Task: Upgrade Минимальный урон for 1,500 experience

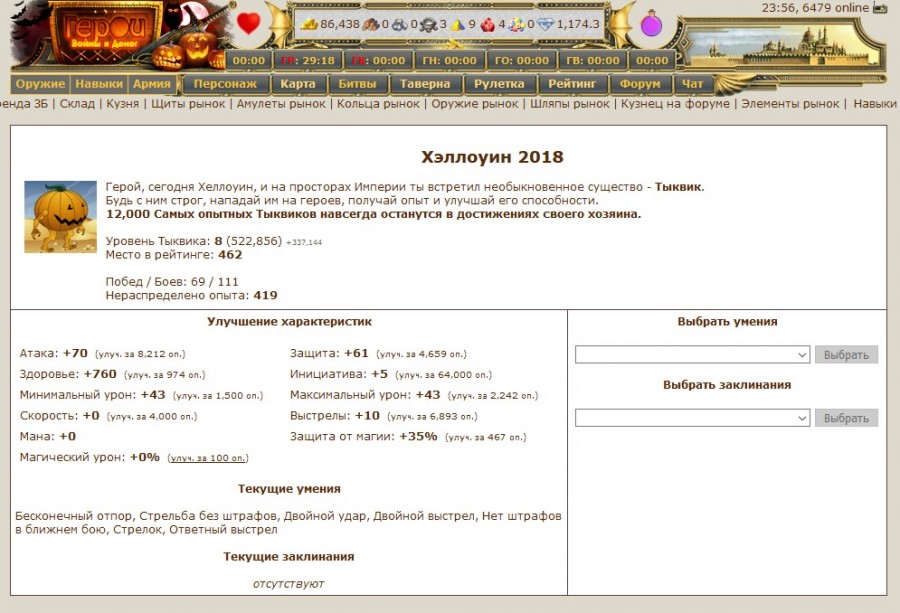Action: pyautogui.click(x=218, y=395)
